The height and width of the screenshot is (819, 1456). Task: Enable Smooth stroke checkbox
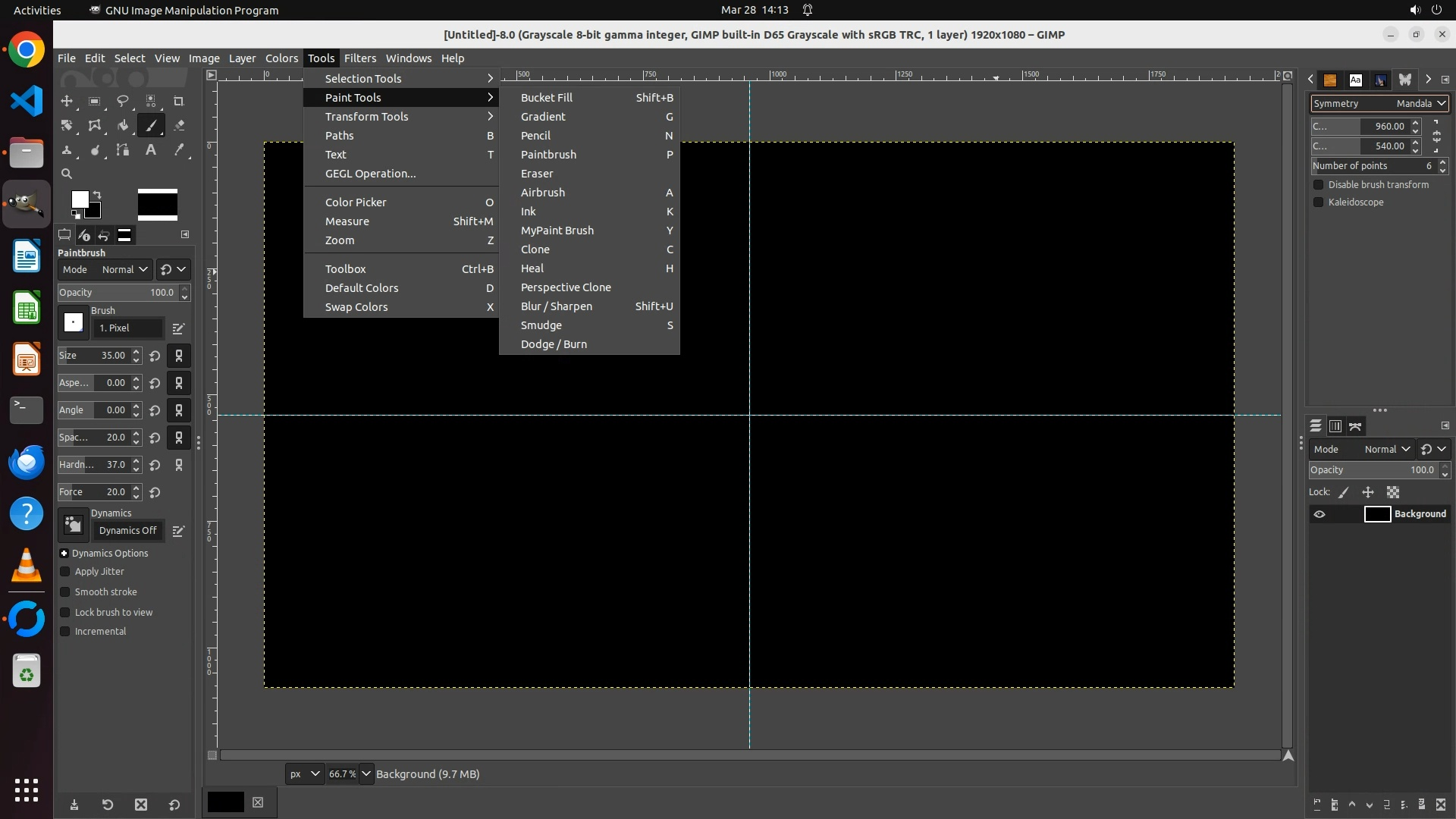click(65, 592)
